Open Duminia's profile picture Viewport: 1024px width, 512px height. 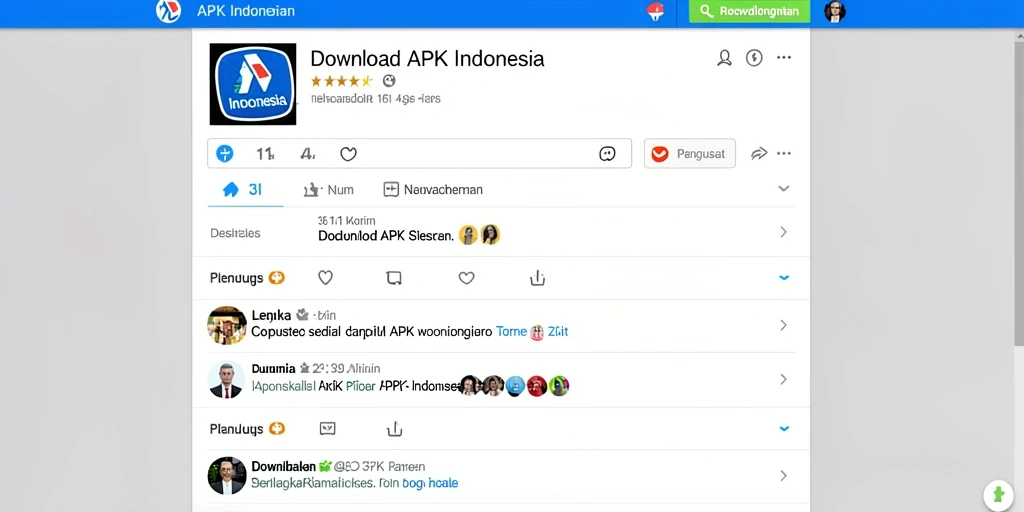coord(226,379)
